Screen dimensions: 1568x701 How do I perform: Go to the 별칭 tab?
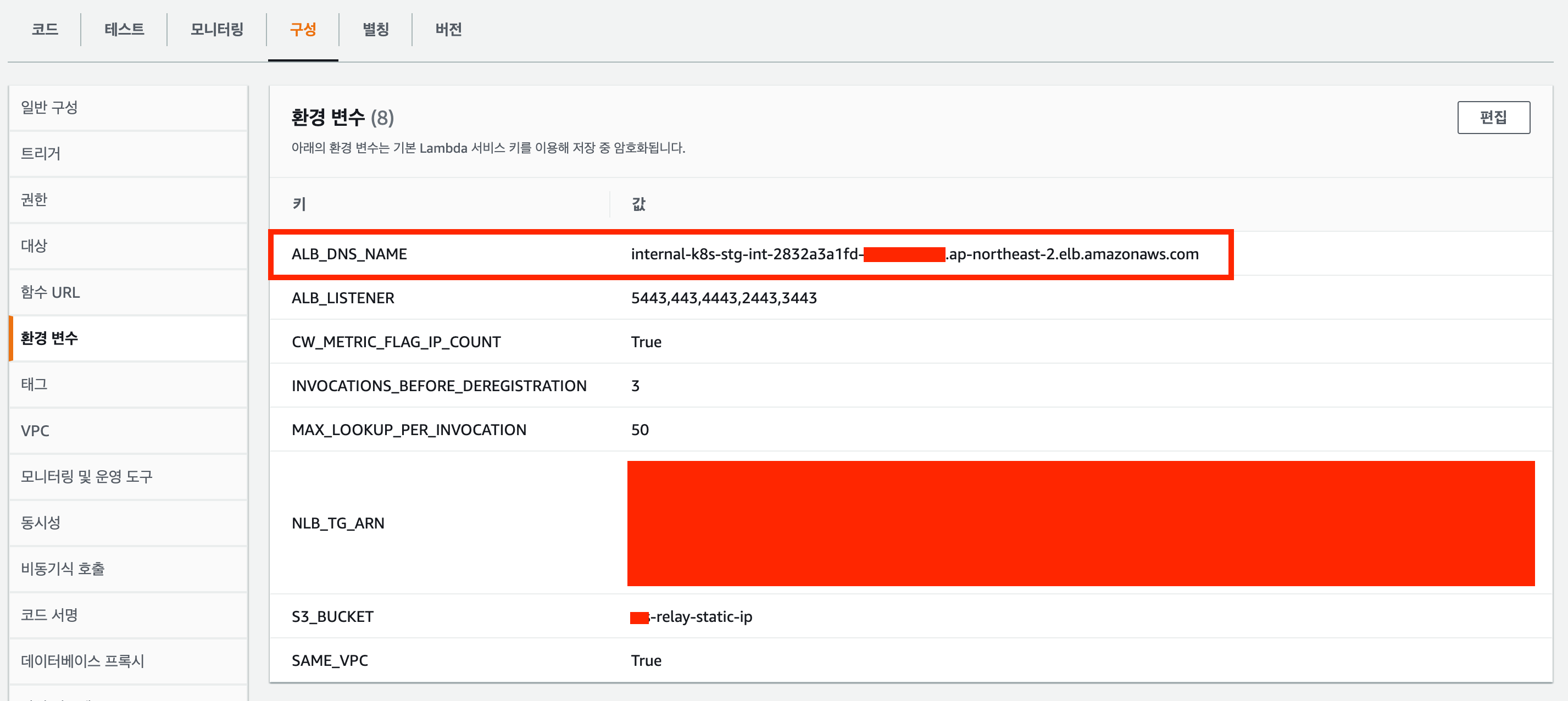click(x=376, y=29)
